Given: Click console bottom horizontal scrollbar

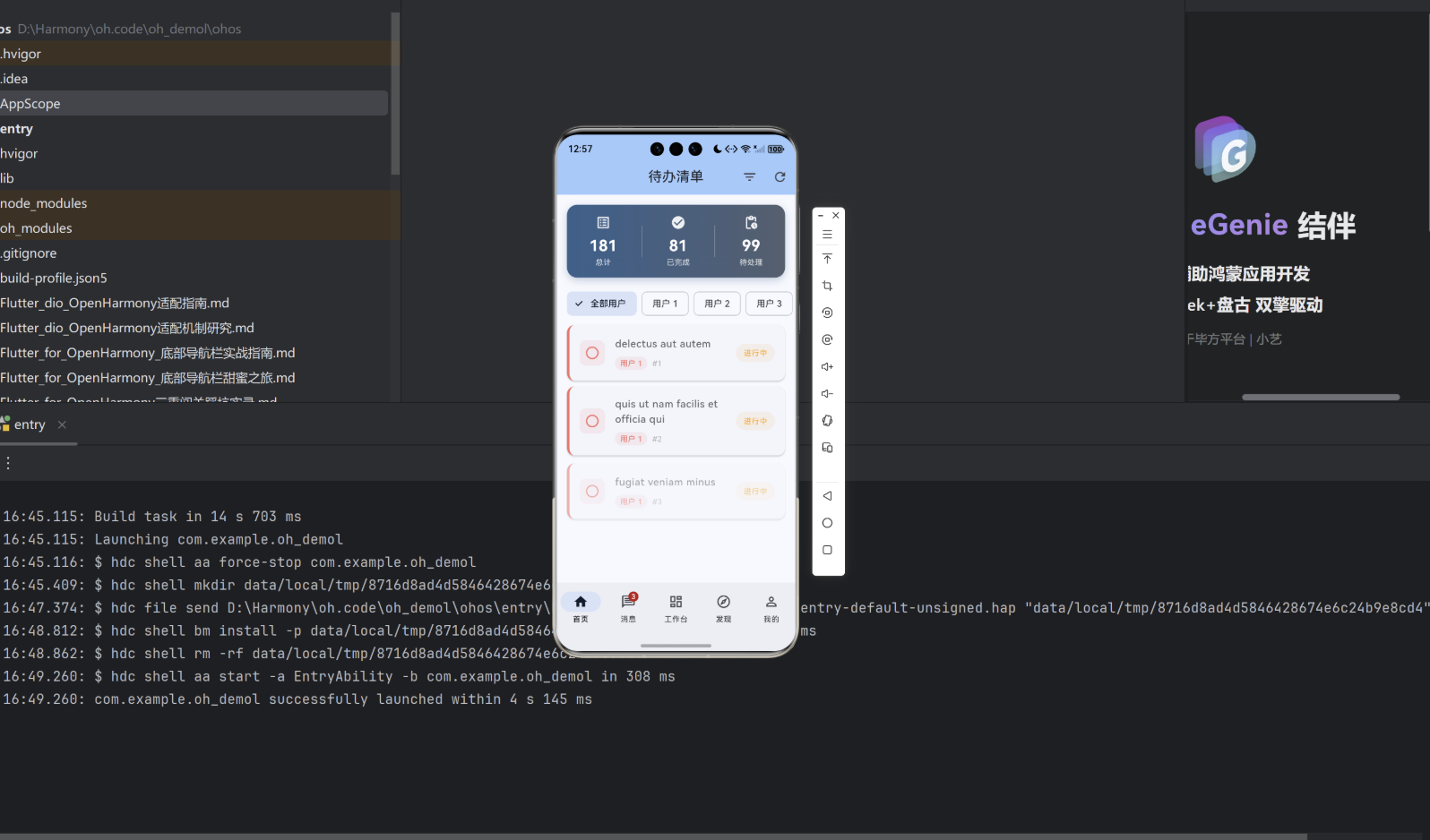Looking at the screenshot, I should tap(653, 836).
